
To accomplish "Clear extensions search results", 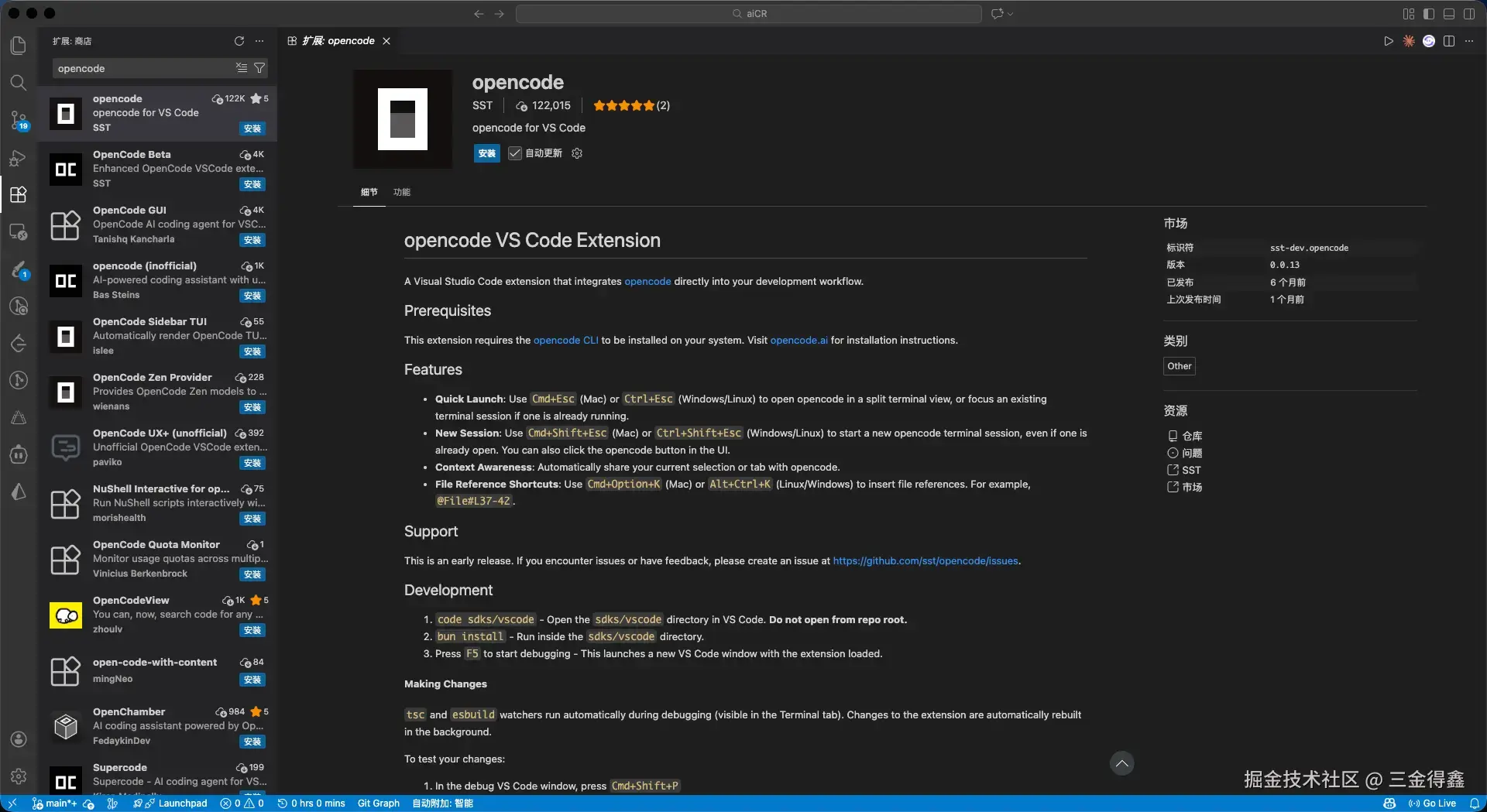I will [242, 68].
